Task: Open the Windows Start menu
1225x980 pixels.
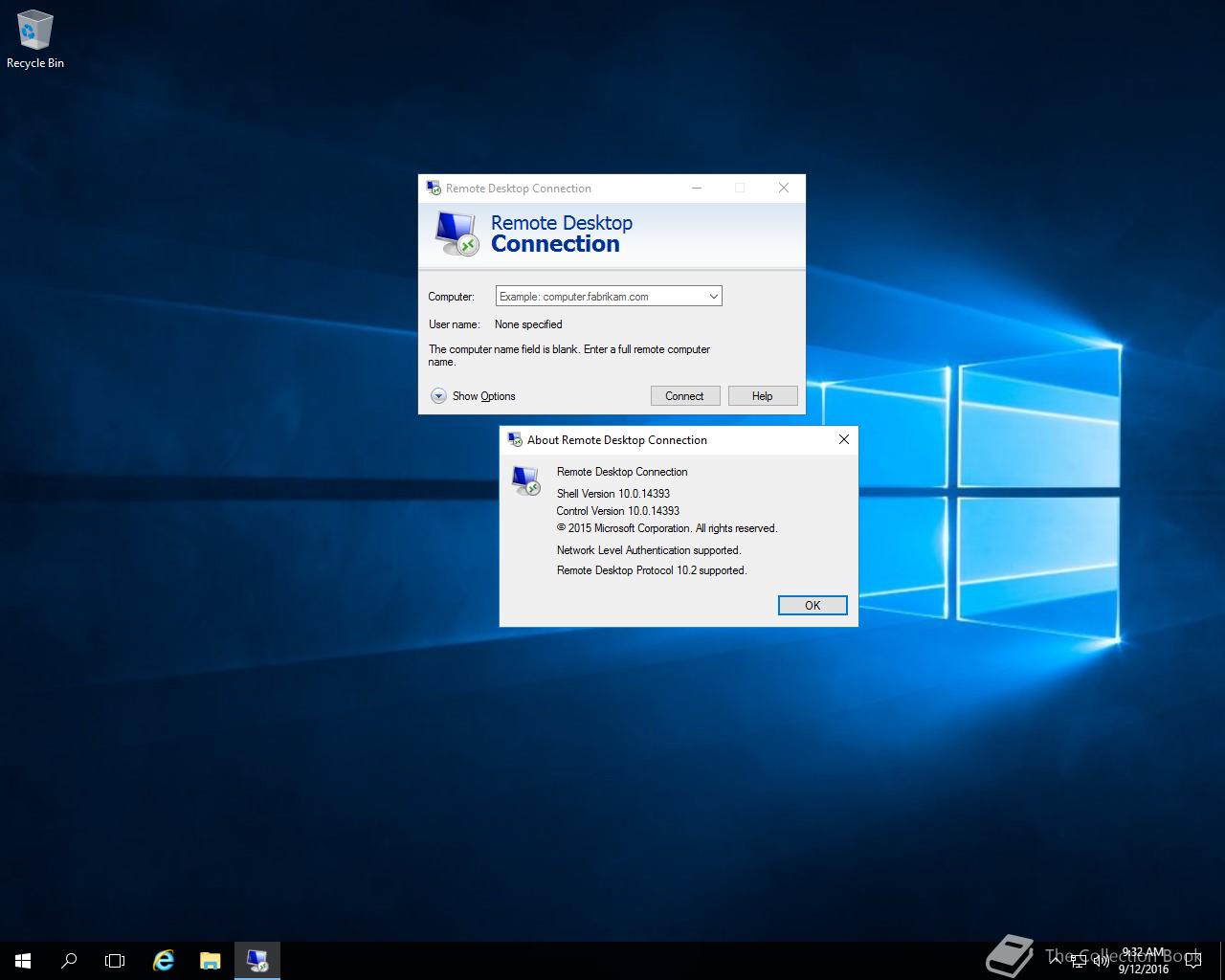Action: click(23, 960)
